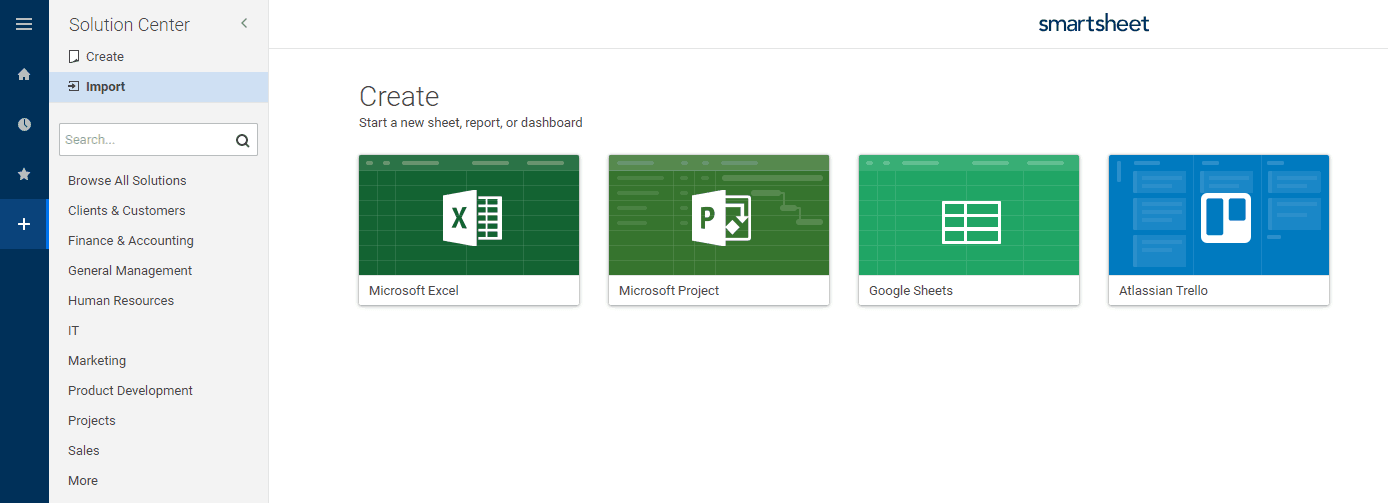This screenshot has height=503, width=1388.
Task: Click into the Search input field
Action: click(x=145, y=140)
